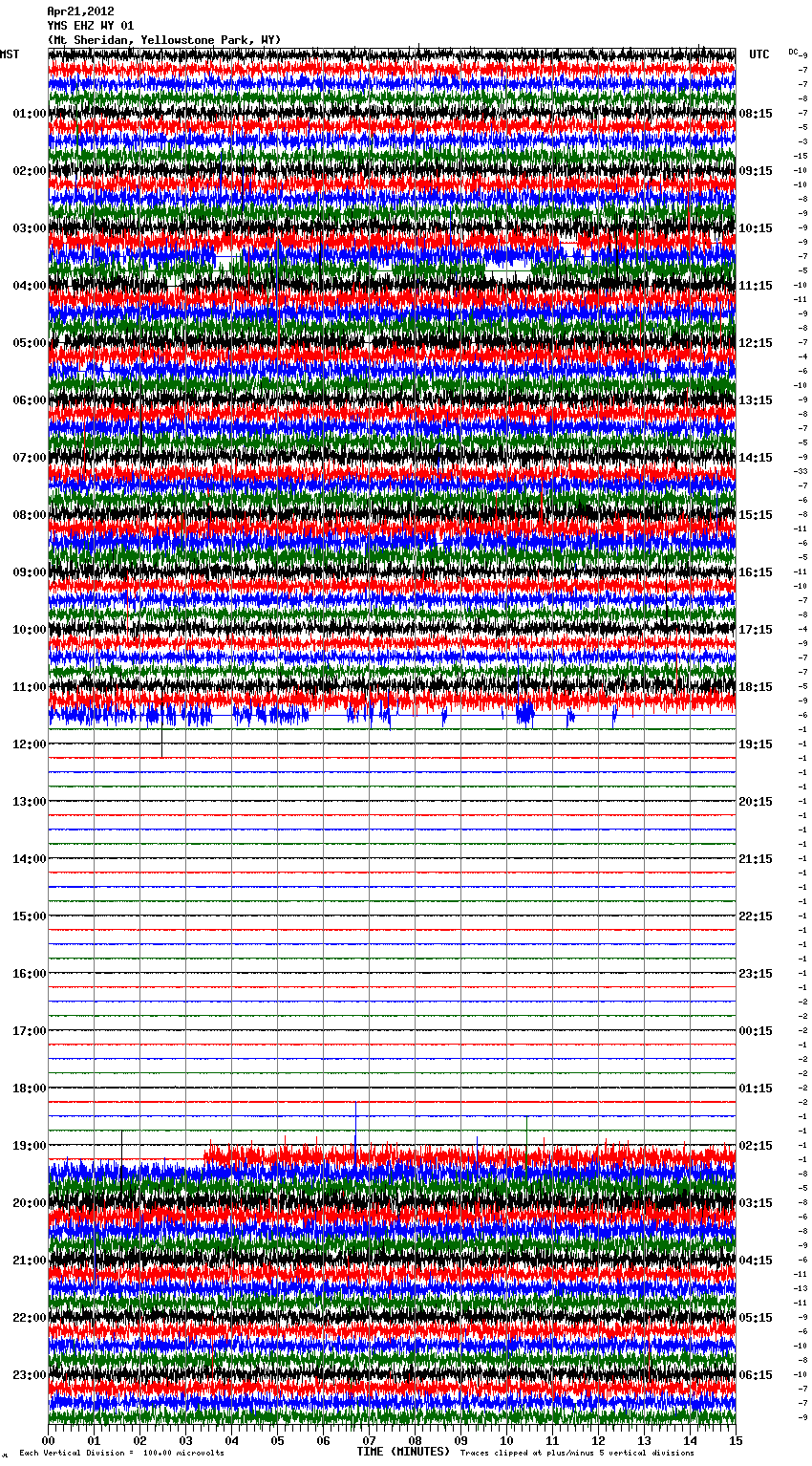Screen dimensions: 812x1466
Task: Select the YMS EHZ WY 01 station title
Action: click(91, 26)
